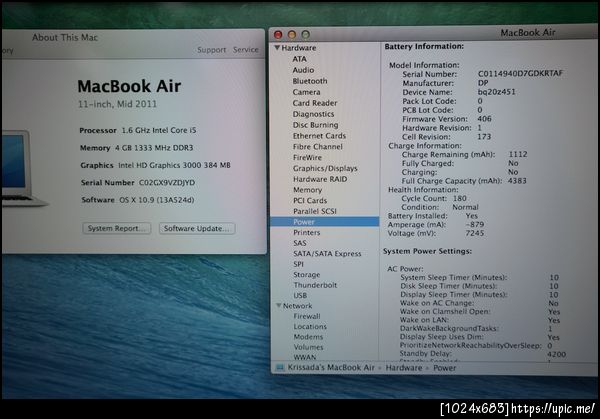Open Graphics/Displays information
The width and height of the screenshot is (600, 419).
coord(325,168)
